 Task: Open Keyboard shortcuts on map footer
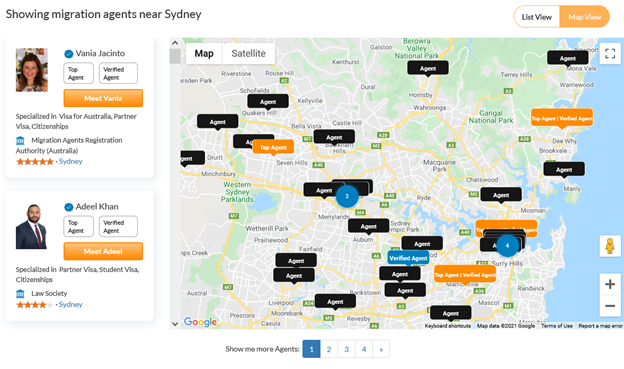click(x=448, y=326)
